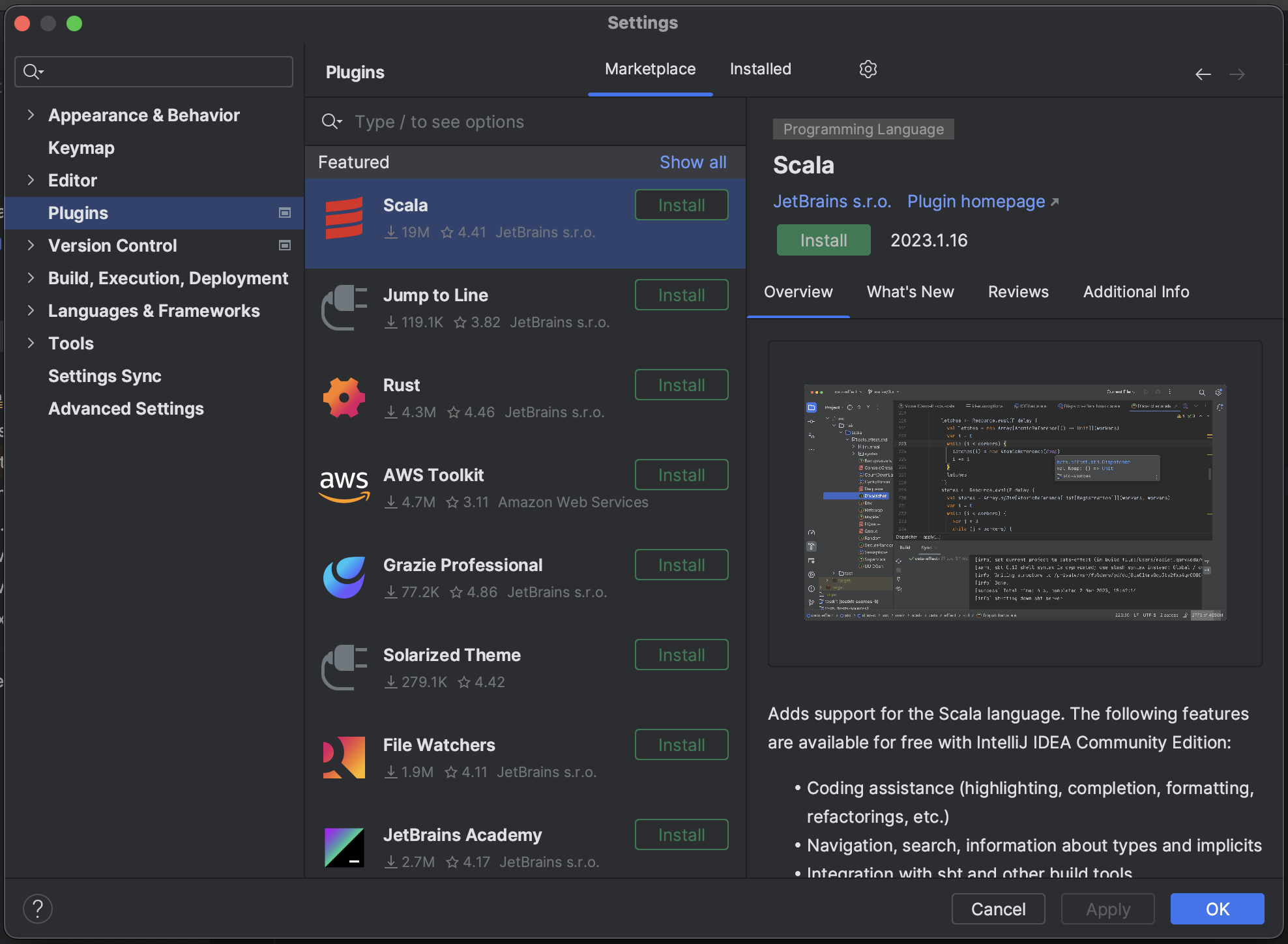This screenshot has height=944, width=1288.
Task: Select the Reviews tab for Scala
Action: click(1018, 292)
